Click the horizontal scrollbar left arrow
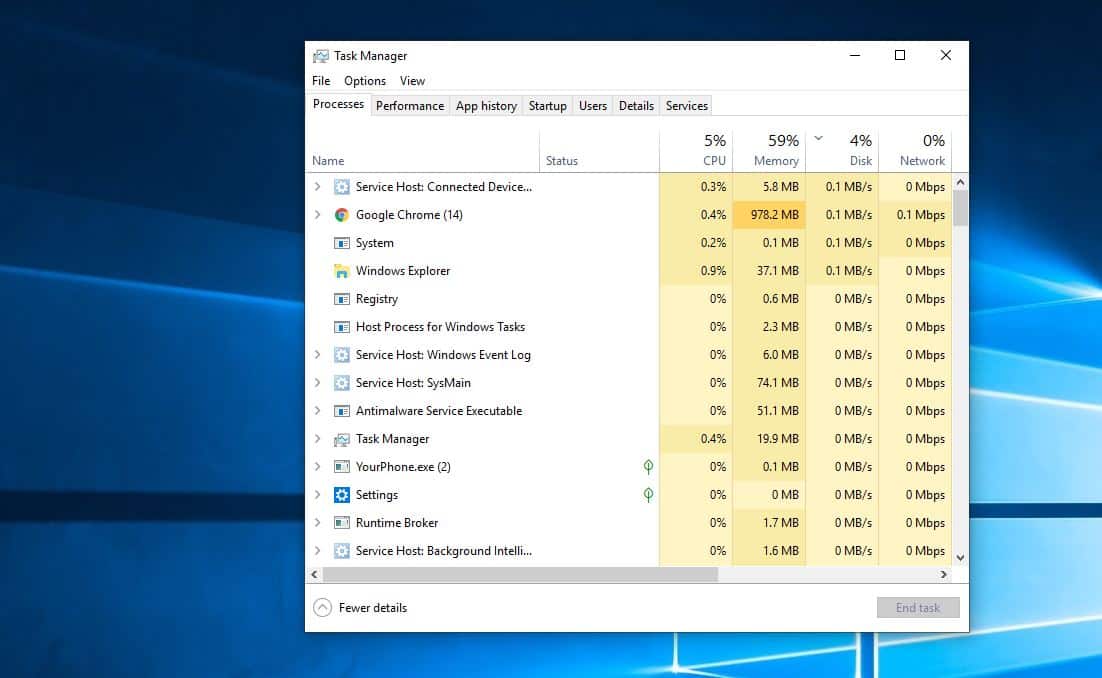The image size is (1102, 678). tap(314, 575)
